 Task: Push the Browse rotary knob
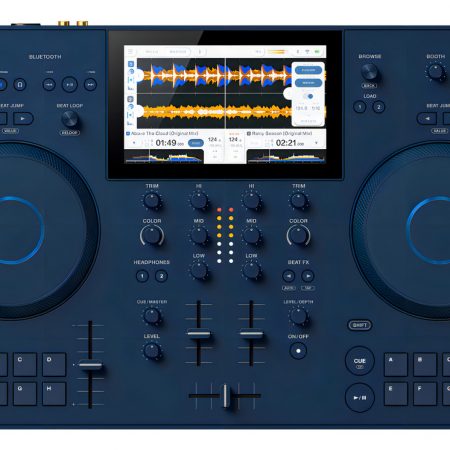369,71
